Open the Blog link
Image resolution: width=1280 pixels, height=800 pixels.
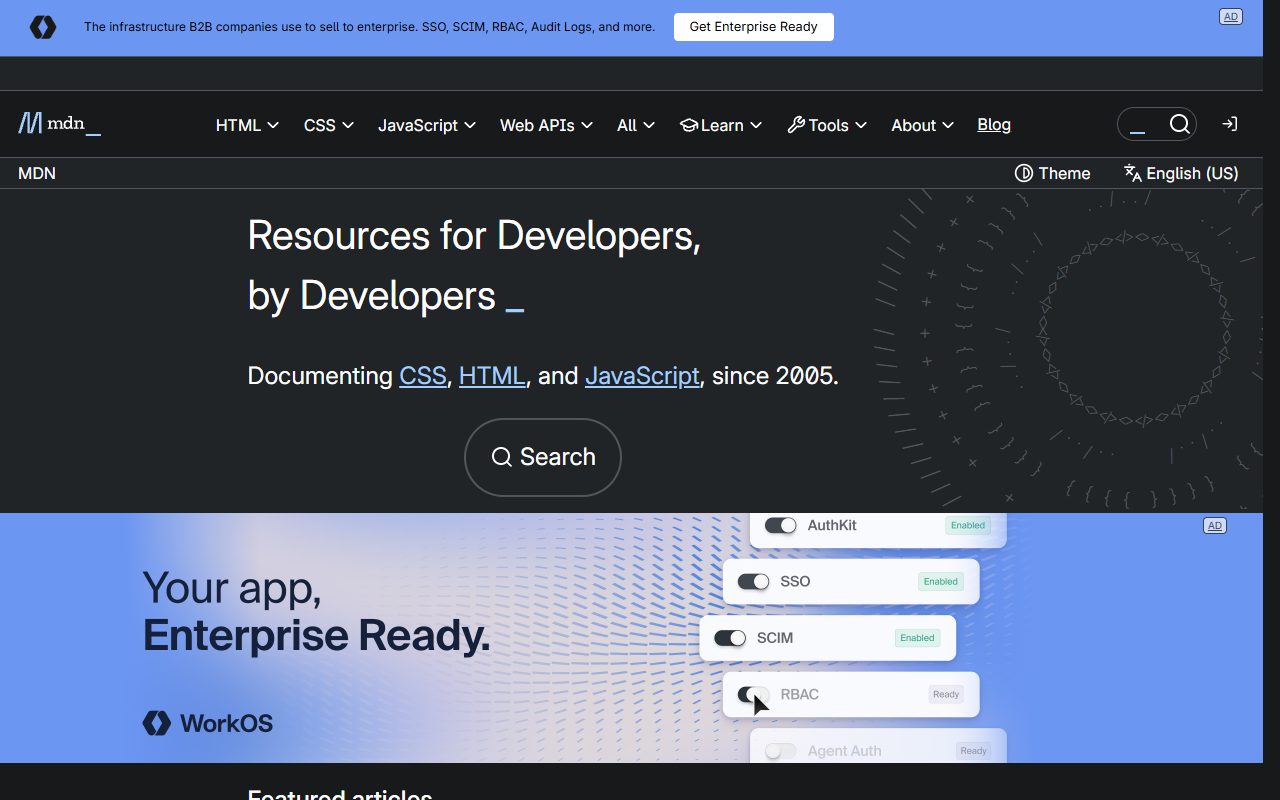(x=994, y=124)
